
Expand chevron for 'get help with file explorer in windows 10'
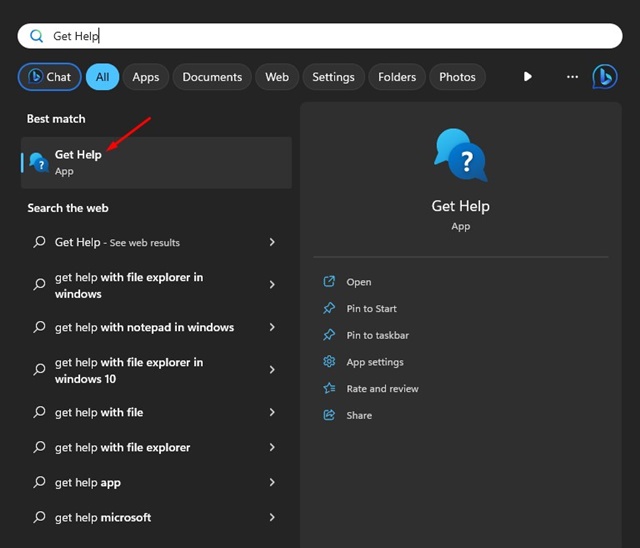(272, 370)
